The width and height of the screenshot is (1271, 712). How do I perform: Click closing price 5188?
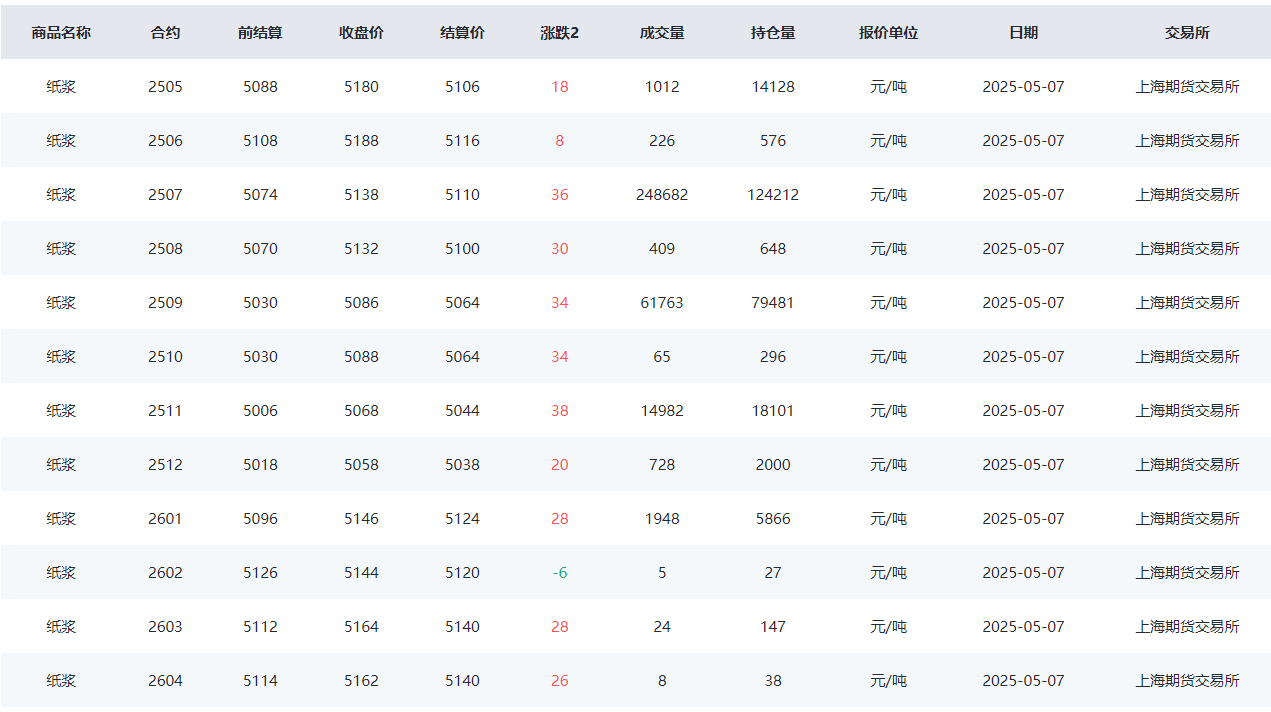coord(361,141)
